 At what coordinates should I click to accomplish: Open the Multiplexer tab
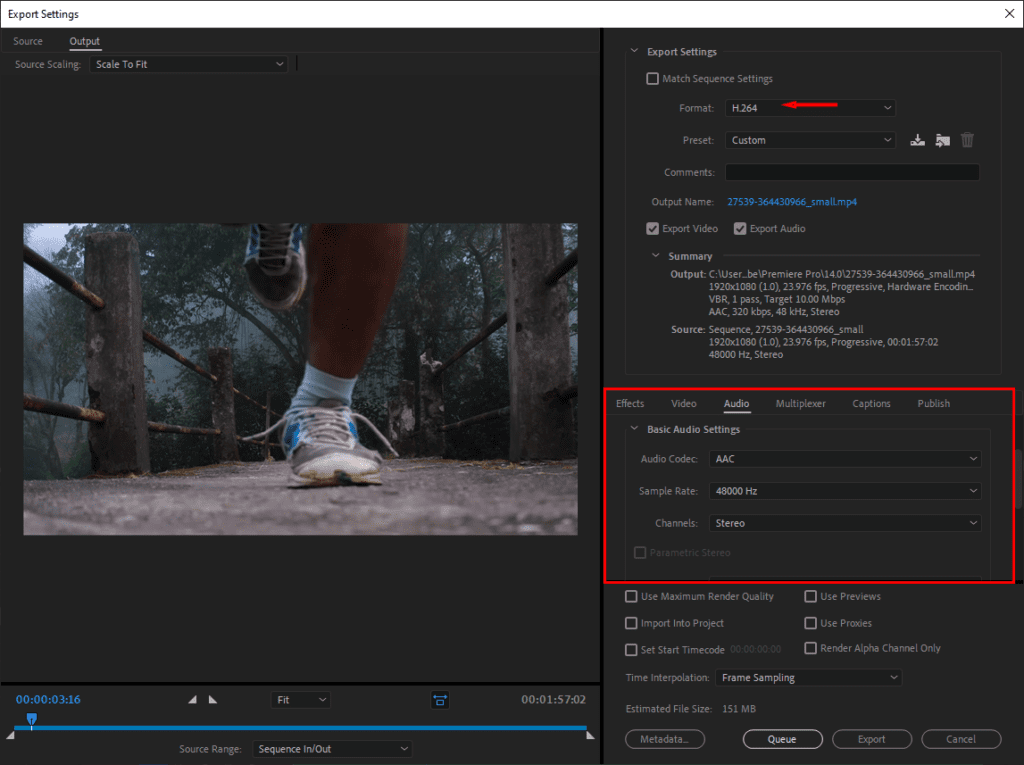800,403
